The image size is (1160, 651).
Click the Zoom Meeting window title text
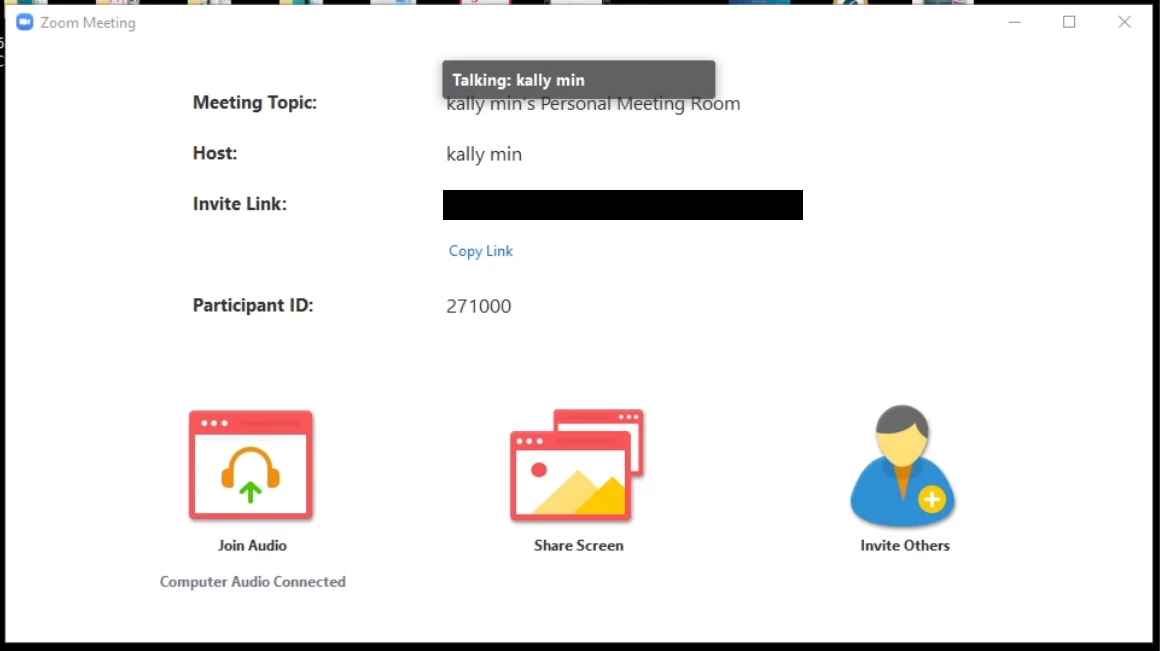pyautogui.click(x=88, y=23)
